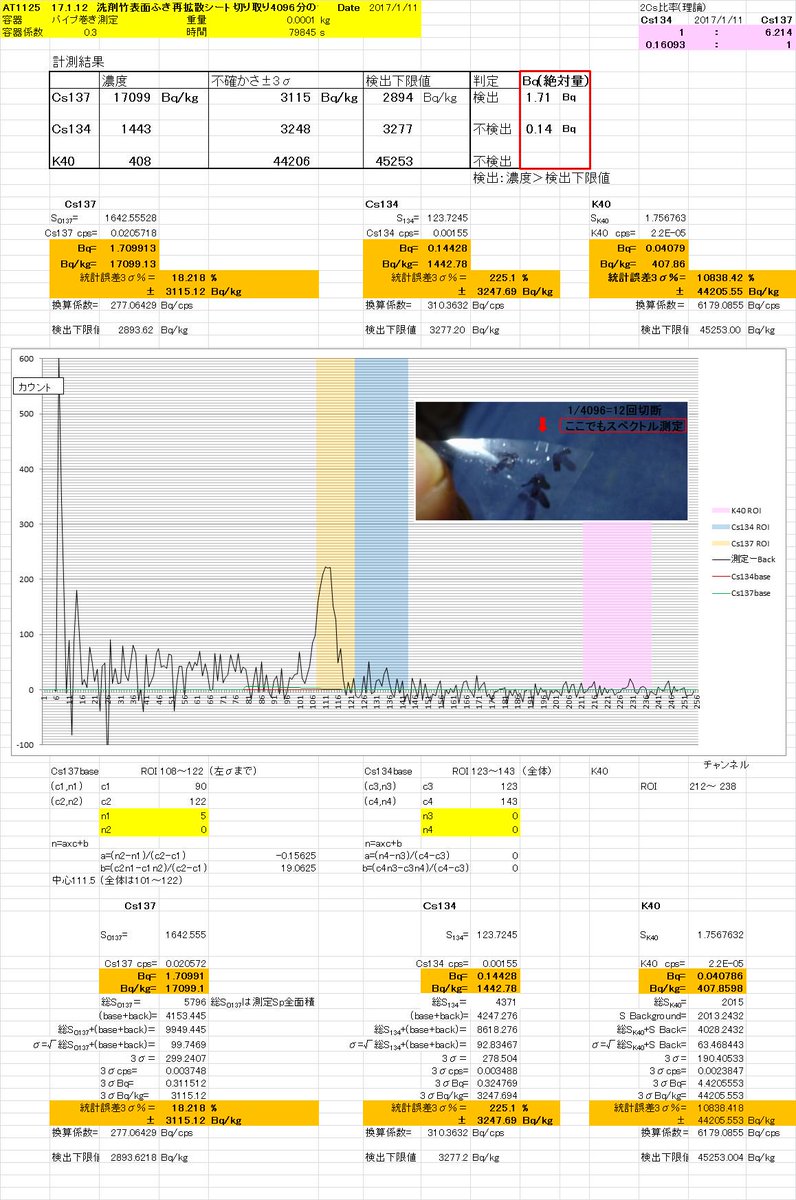Viewport: 796px width, 1200px height.
Task: Click absolute value 0.14 Bq in red box
Action: 552,129
